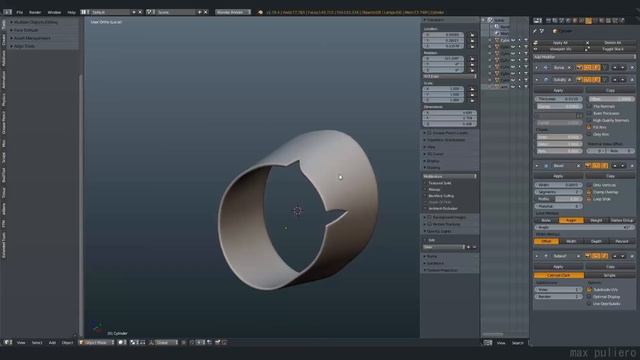Click the Scene icon in the outliner
This screenshot has height=360, width=640.
pyautogui.click(x=490, y=20)
